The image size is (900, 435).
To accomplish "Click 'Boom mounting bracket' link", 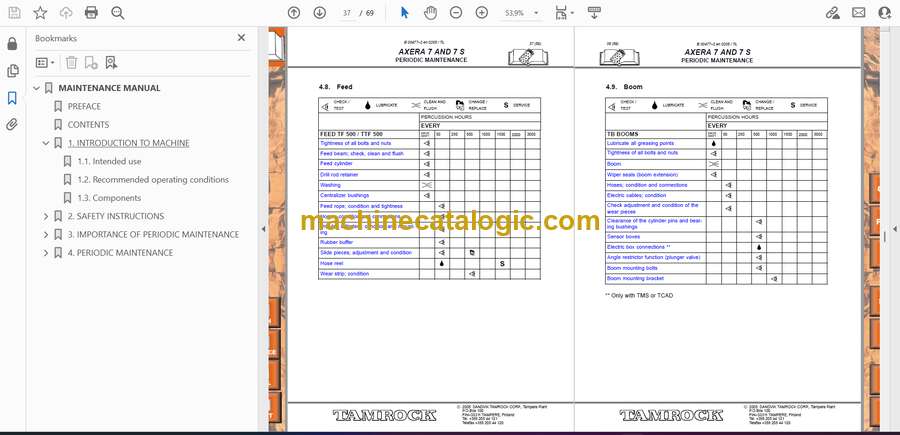I will [x=635, y=278].
